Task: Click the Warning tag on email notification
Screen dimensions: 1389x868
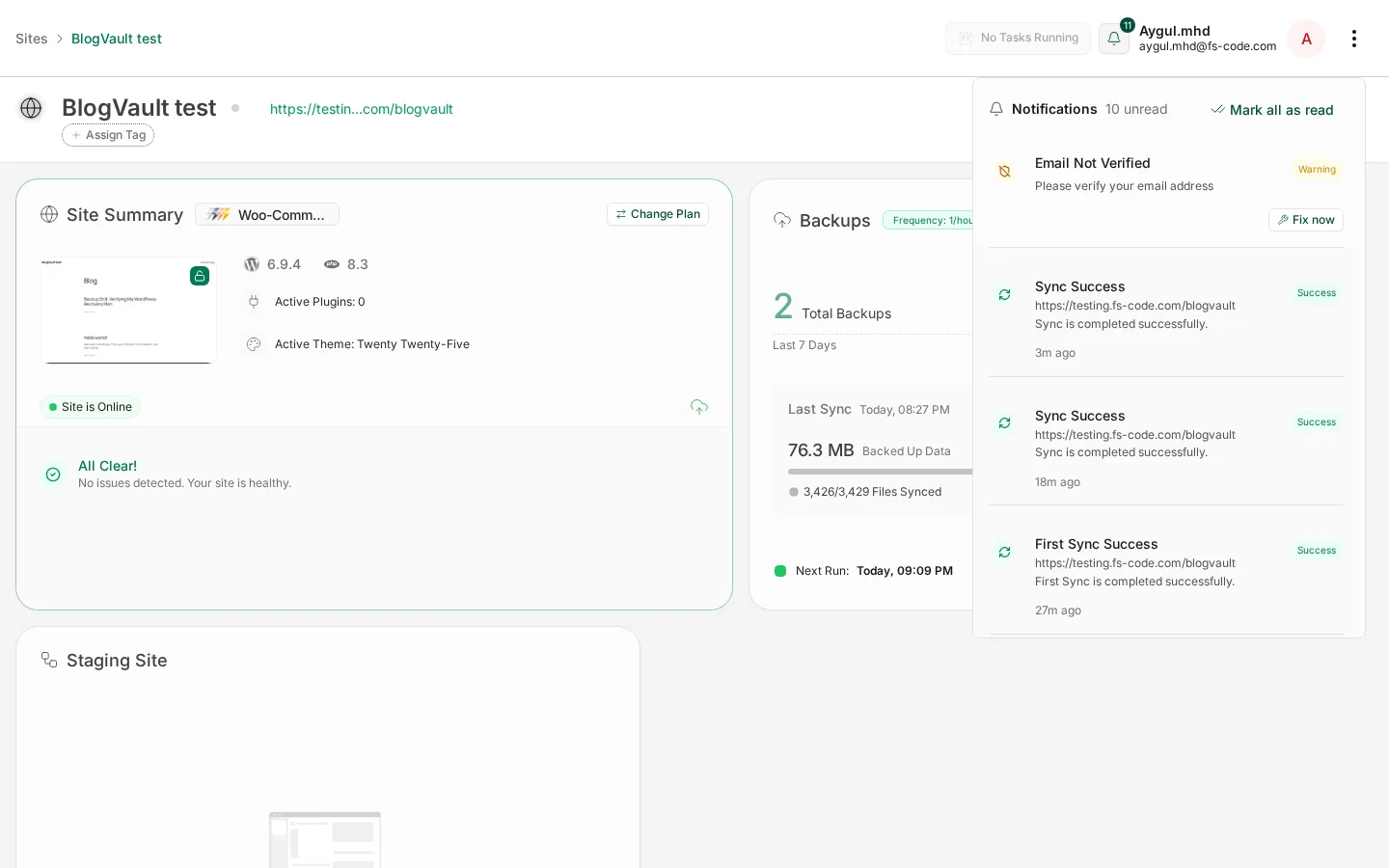Action: click(x=1317, y=170)
